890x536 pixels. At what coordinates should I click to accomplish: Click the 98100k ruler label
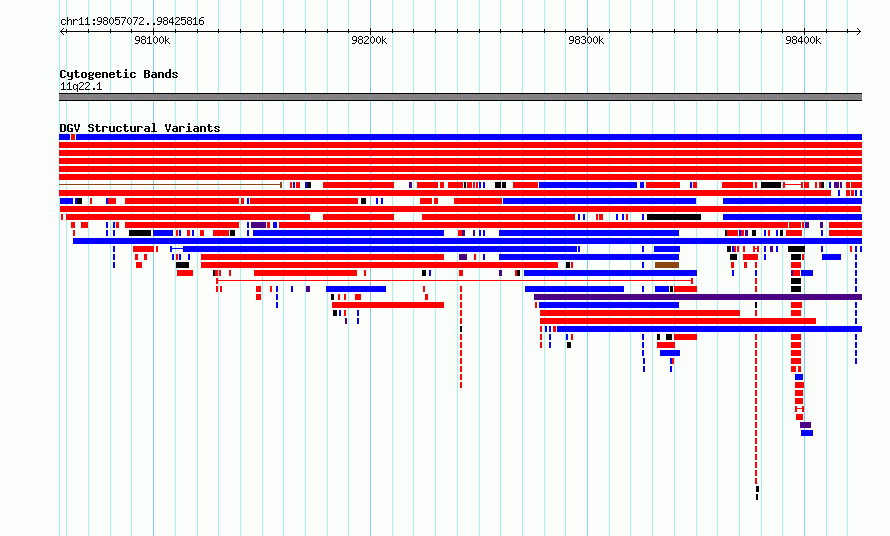tap(152, 40)
